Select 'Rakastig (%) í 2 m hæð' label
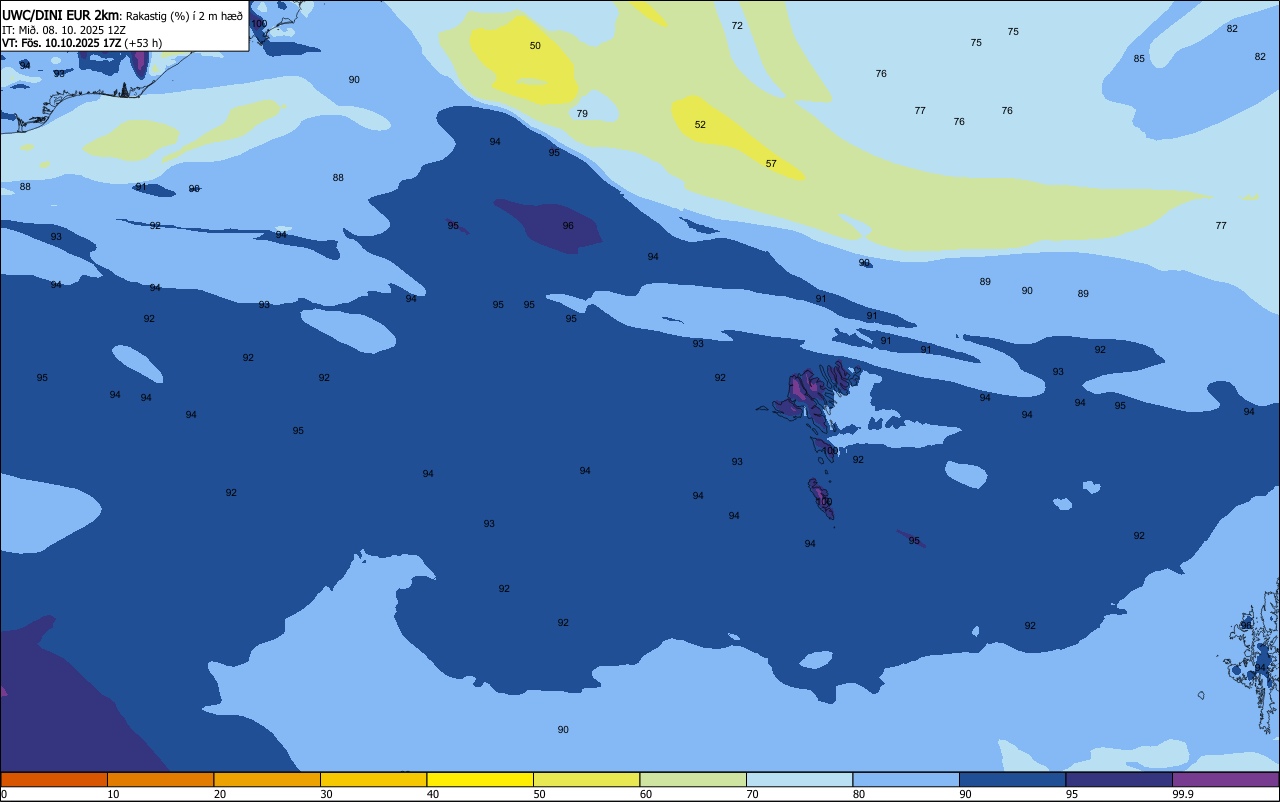The width and height of the screenshot is (1280, 802). pos(184,16)
